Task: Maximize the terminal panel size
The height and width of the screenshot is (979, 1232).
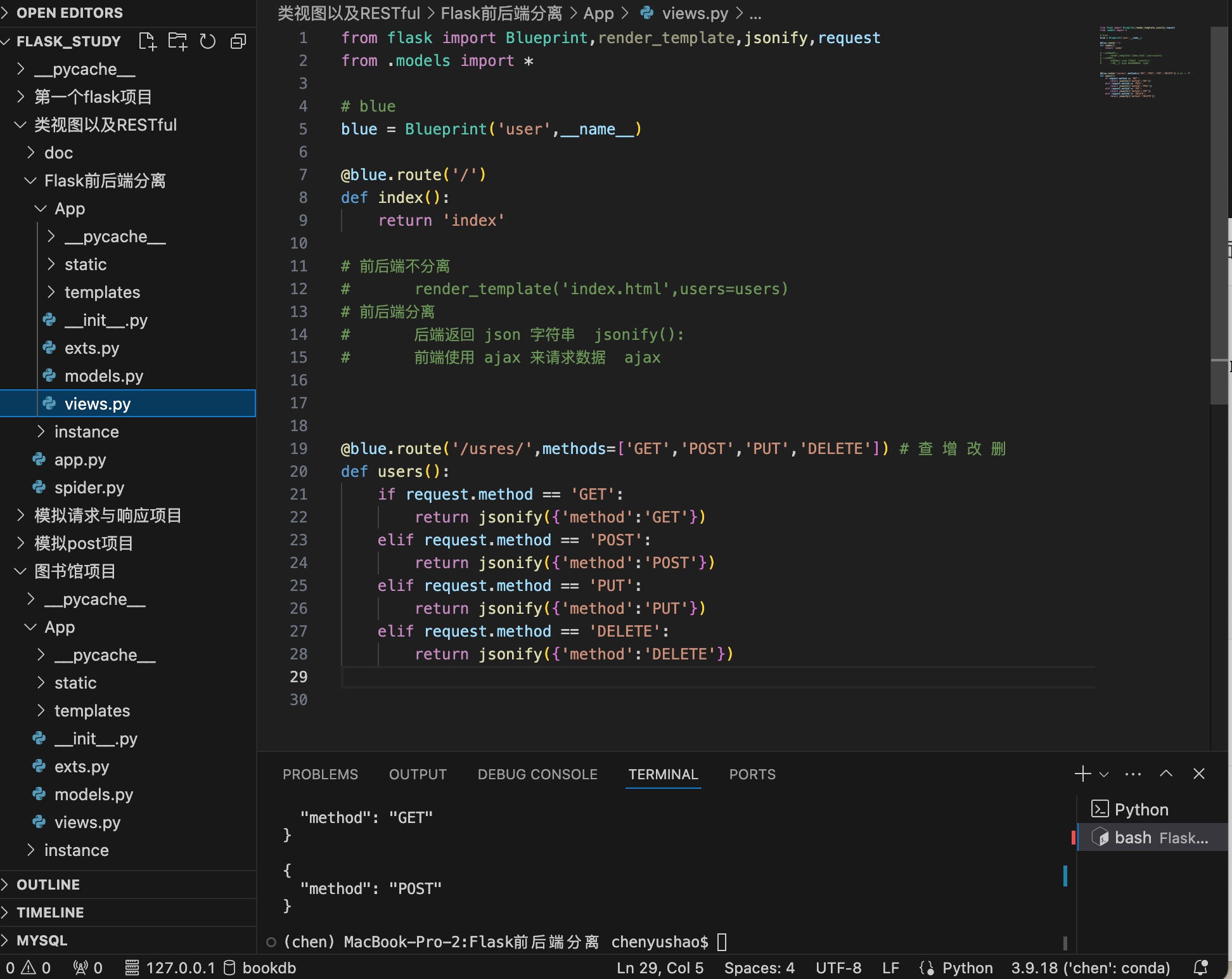Action: pyautogui.click(x=1166, y=774)
